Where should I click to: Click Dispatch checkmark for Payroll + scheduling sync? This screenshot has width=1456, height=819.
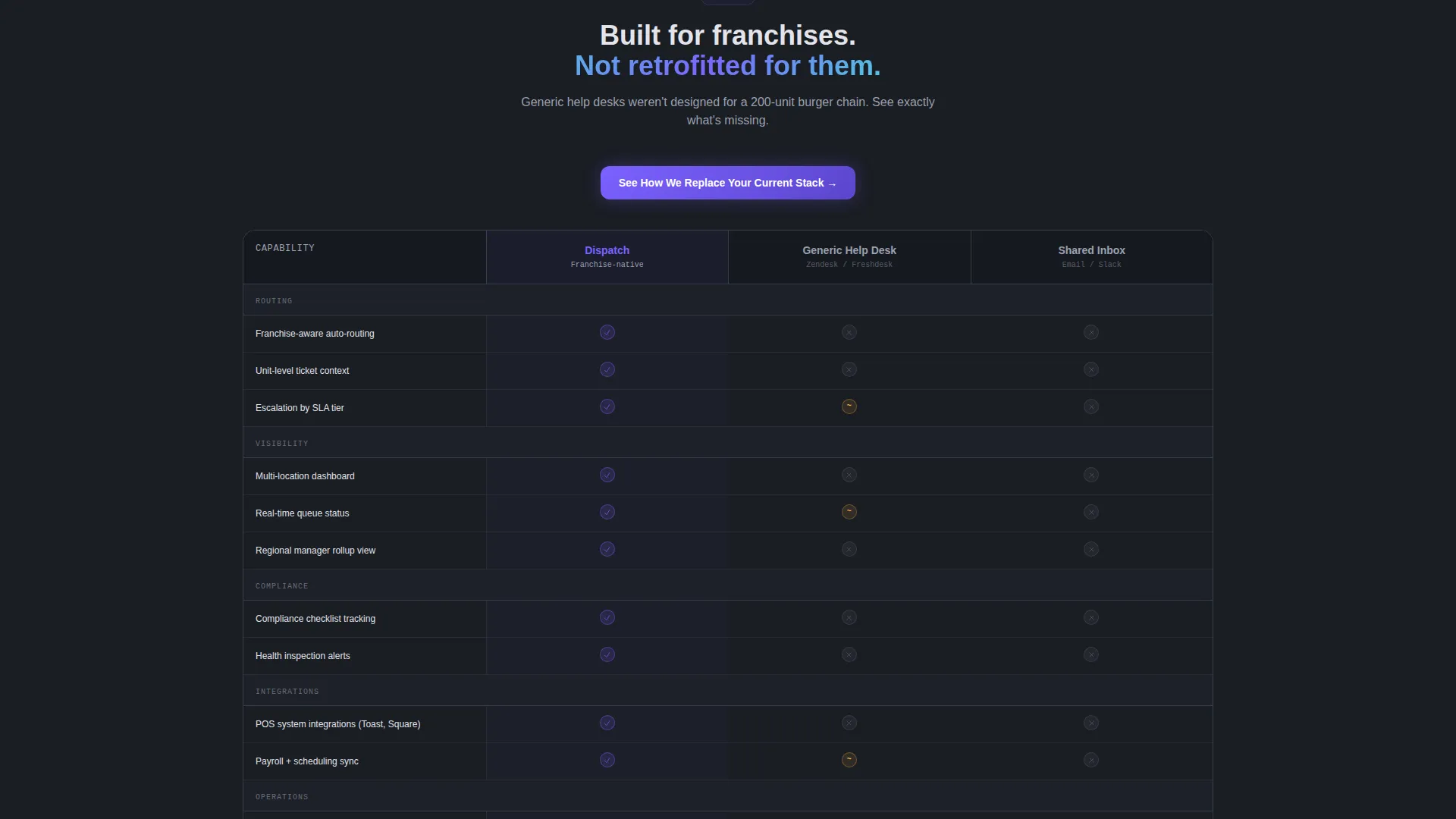pyautogui.click(x=607, y=760)
